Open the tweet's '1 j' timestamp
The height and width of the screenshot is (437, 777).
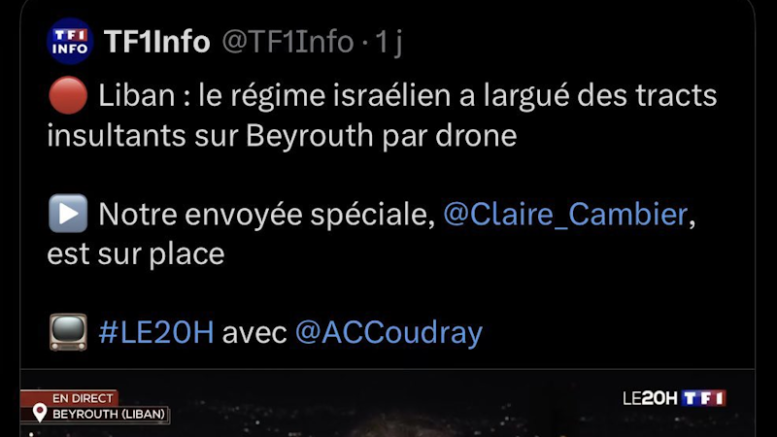pyautogui.click(x=388, y=42)
